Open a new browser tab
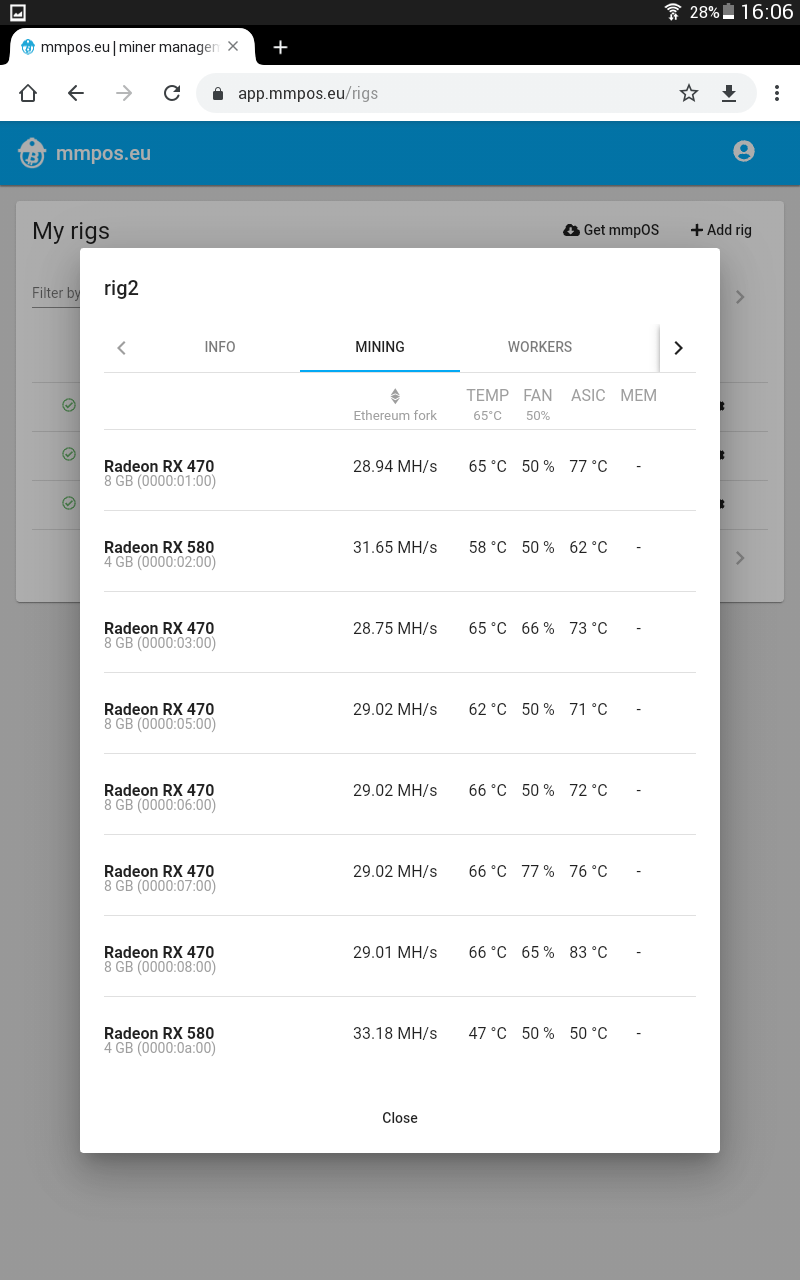The image size is (800, 1280). 280,47
